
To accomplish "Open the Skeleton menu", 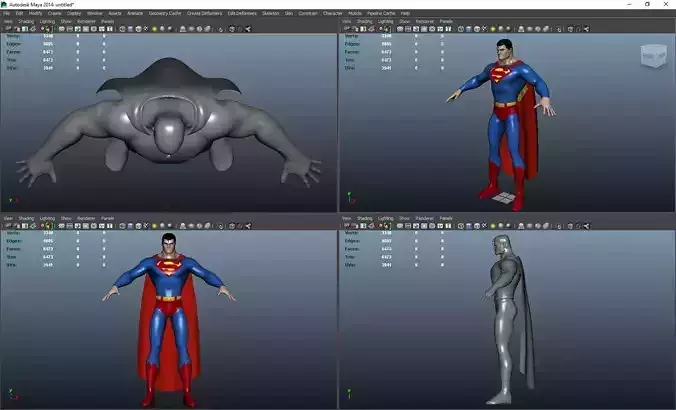I will point(271,13).
